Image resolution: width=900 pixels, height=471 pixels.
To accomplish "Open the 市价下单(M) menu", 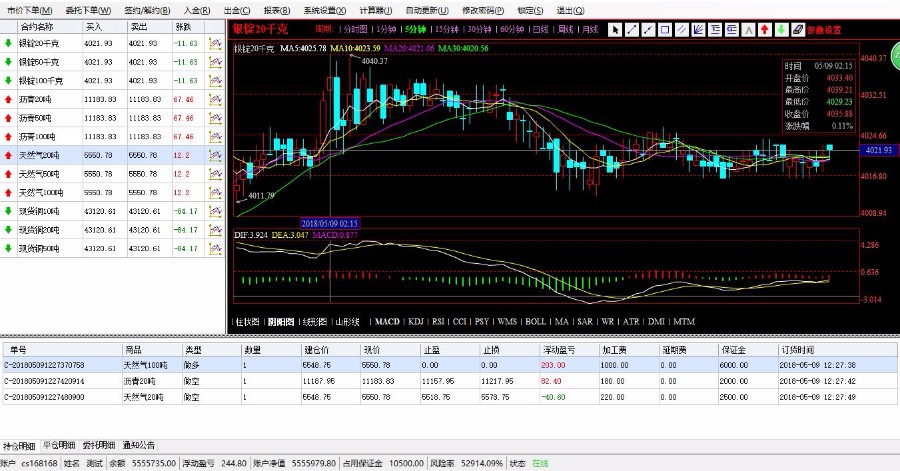I will [x=30, y=10].
